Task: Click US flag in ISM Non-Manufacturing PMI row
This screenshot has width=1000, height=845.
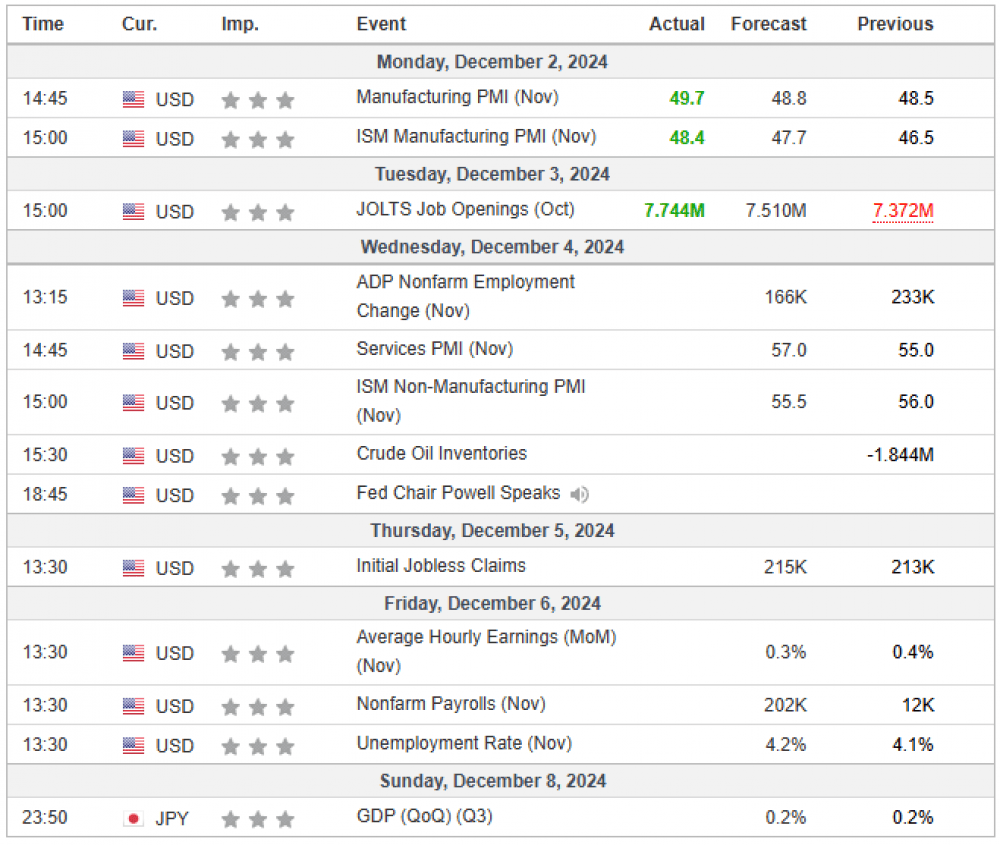Action: pos(133,403)
